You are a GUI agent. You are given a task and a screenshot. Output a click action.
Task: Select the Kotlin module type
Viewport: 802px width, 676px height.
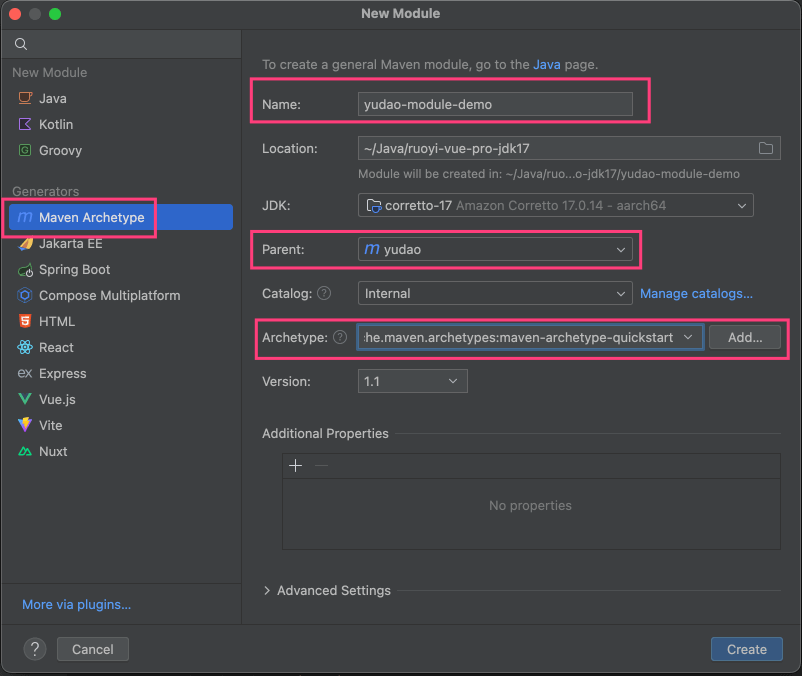(x=55, y=124)
